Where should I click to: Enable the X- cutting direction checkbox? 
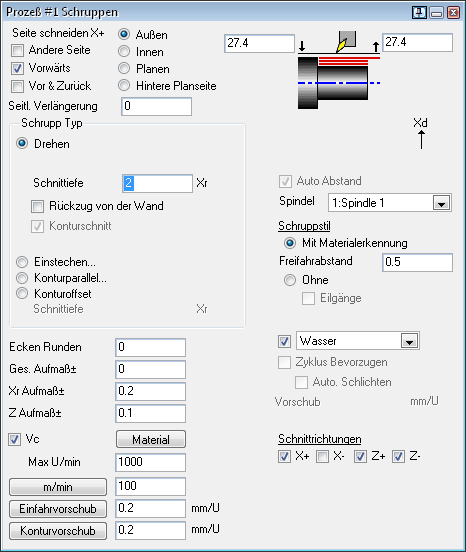322,457
